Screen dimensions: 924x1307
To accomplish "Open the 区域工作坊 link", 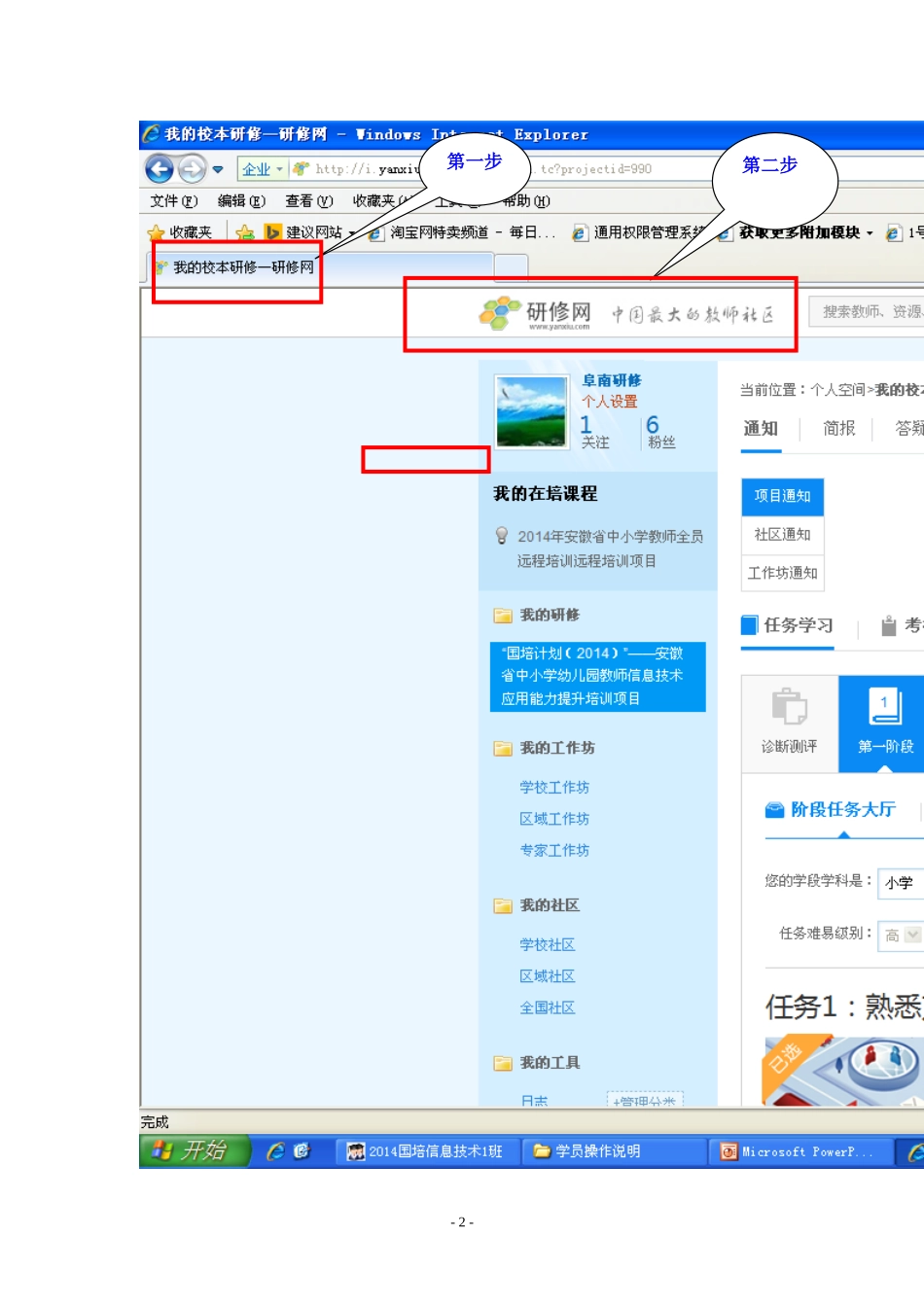I will point(554,819).
